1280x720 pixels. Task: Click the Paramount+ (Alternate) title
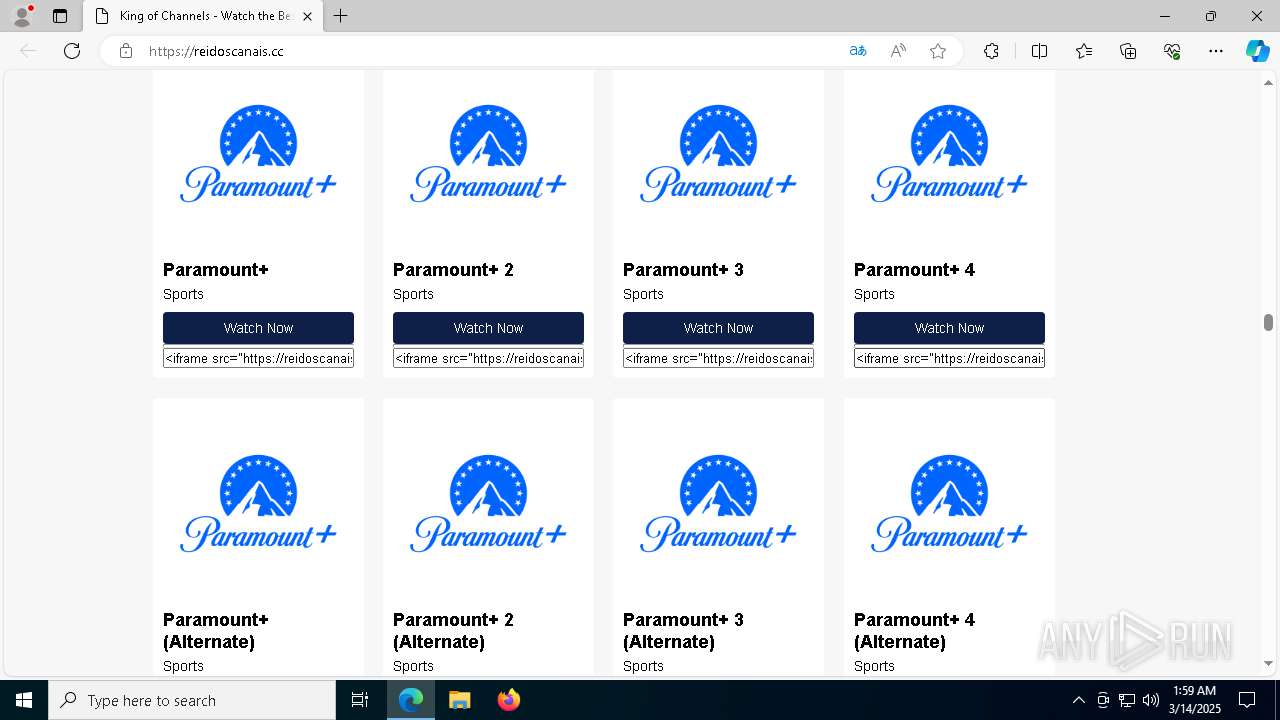tap(216, 631)
